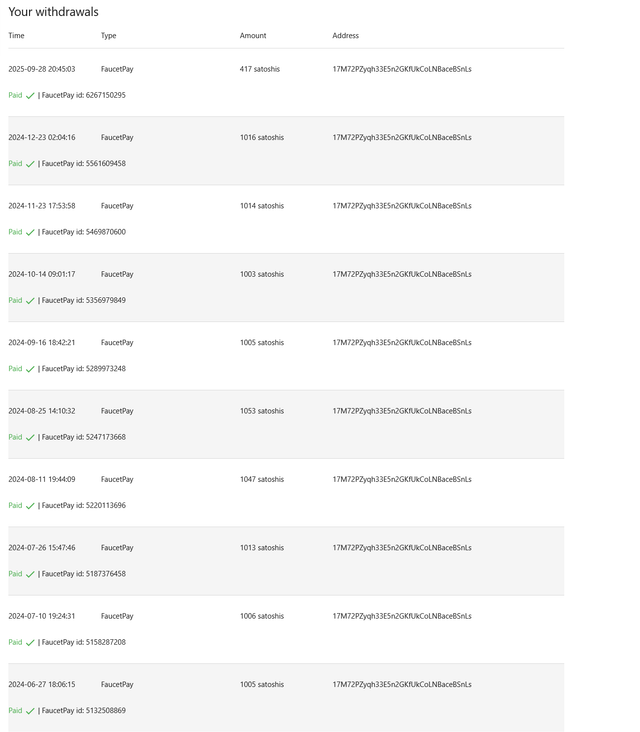Click the Type column header

[108, 36]
